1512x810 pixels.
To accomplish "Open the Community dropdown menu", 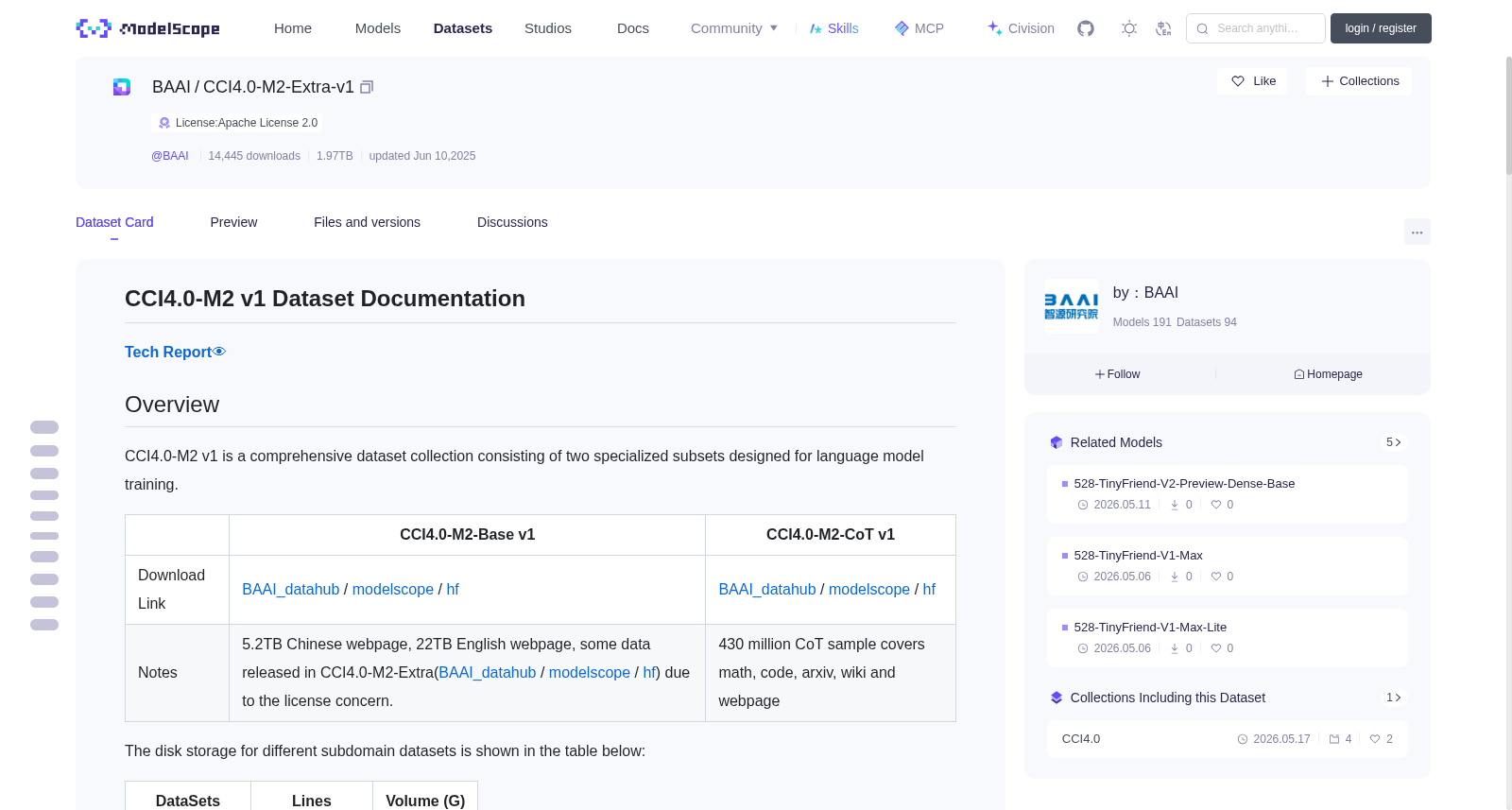I will [x=734, y=28].
